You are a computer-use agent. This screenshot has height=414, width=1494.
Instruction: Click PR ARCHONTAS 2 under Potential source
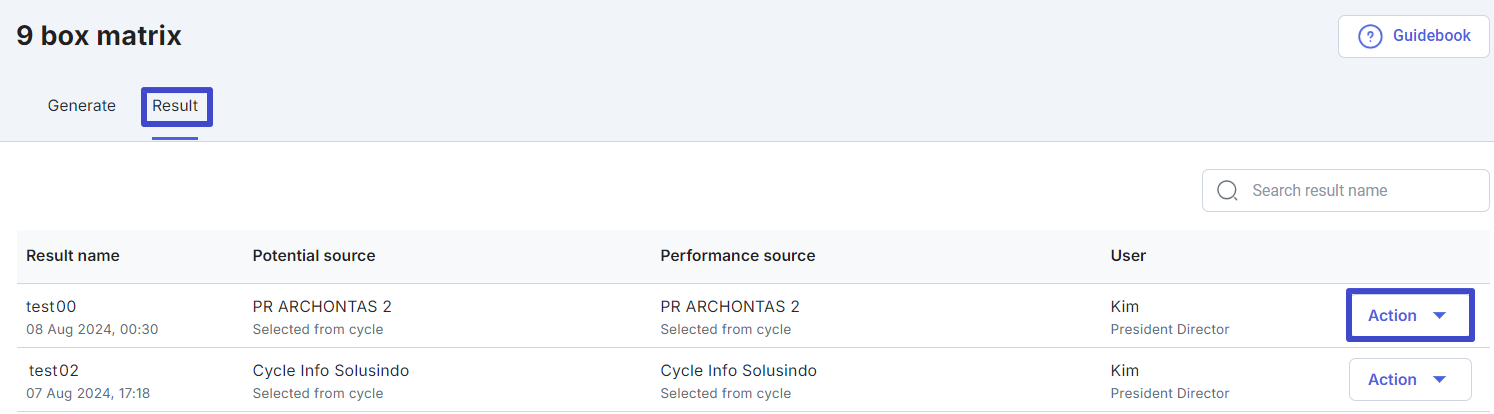[322, 307]
